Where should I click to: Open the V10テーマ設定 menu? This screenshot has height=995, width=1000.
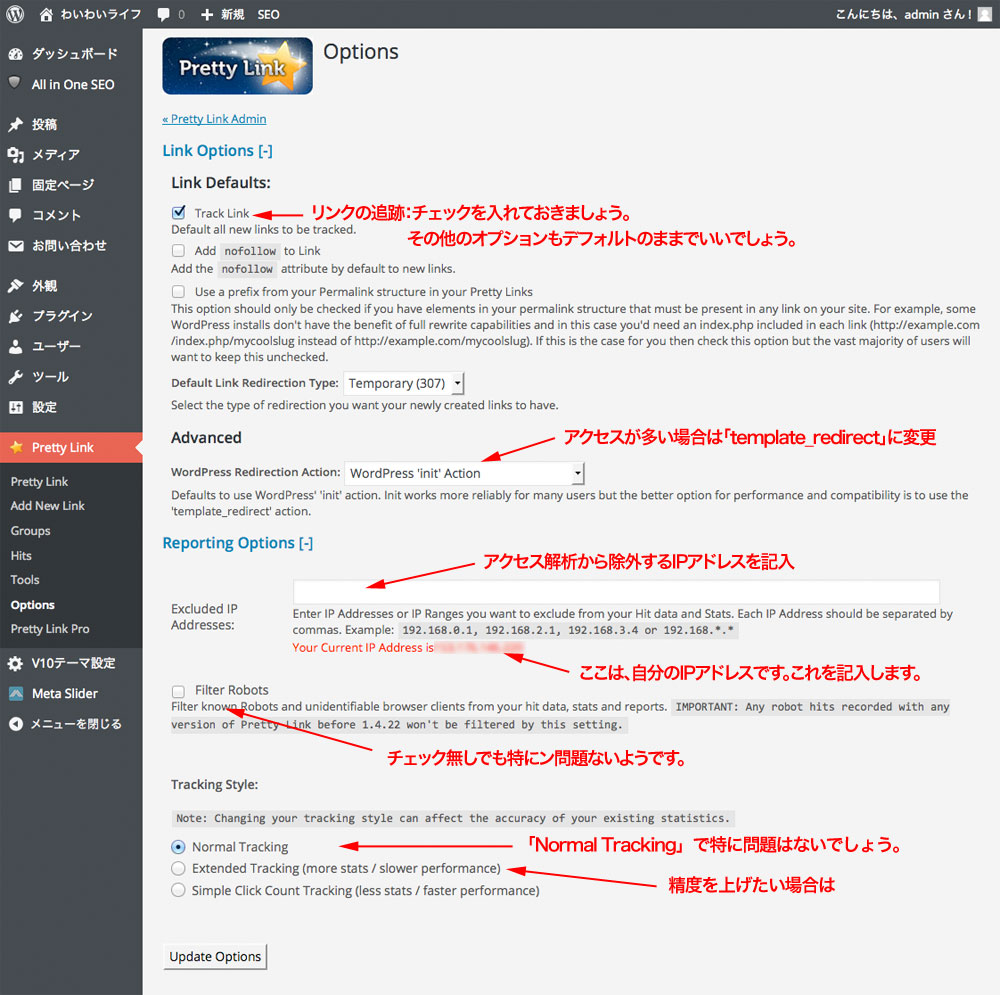pos(71,663)
